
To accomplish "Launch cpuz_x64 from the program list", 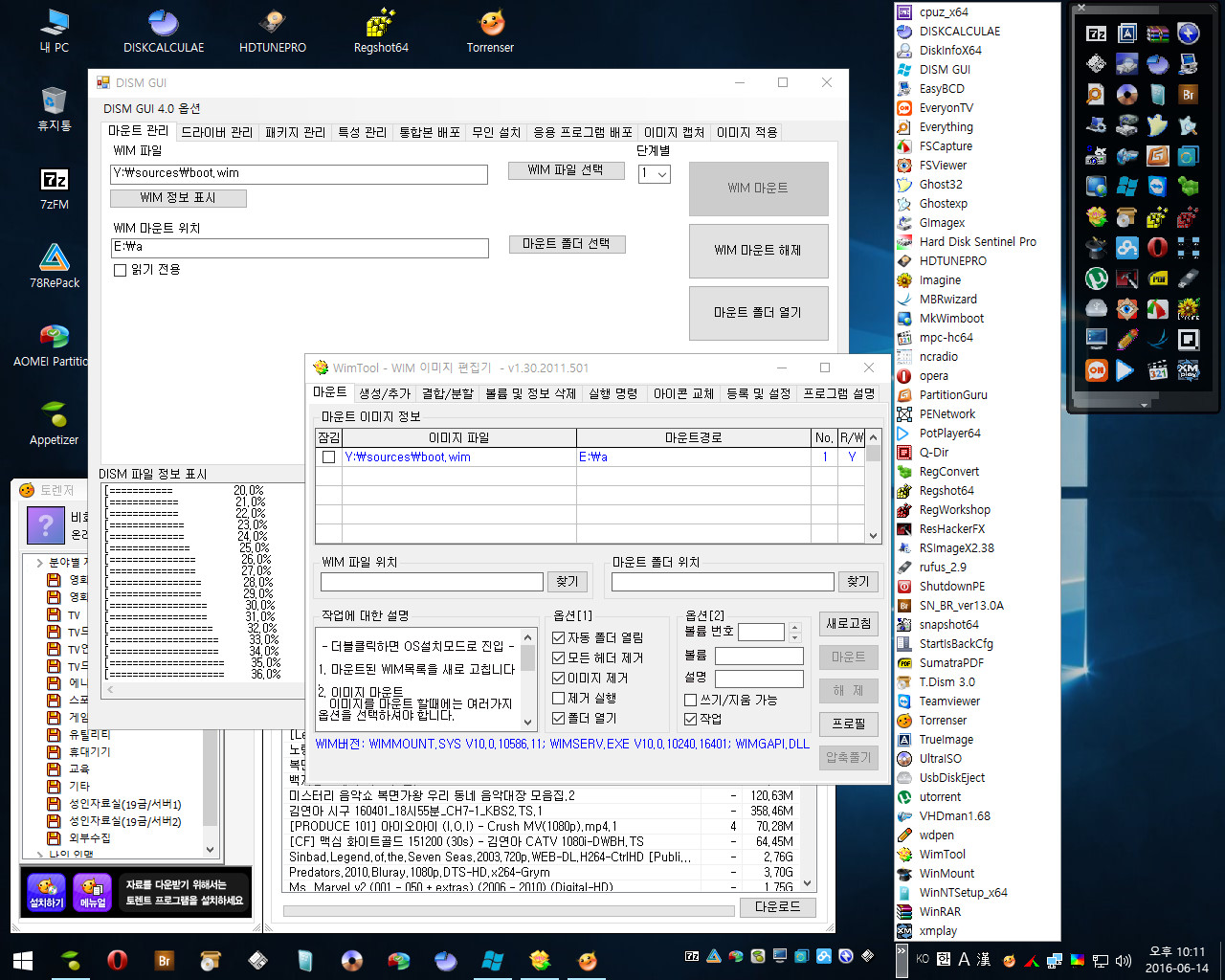I will coord(944,12).
